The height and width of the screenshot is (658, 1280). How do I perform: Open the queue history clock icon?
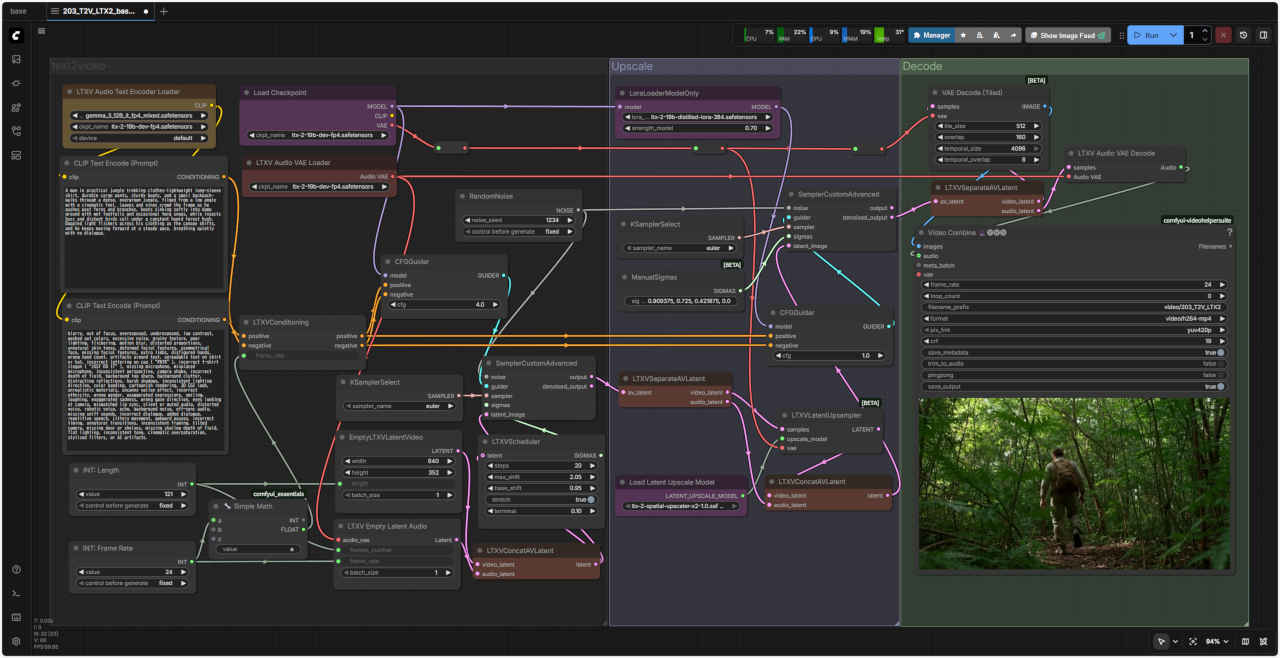(1244, 35)
